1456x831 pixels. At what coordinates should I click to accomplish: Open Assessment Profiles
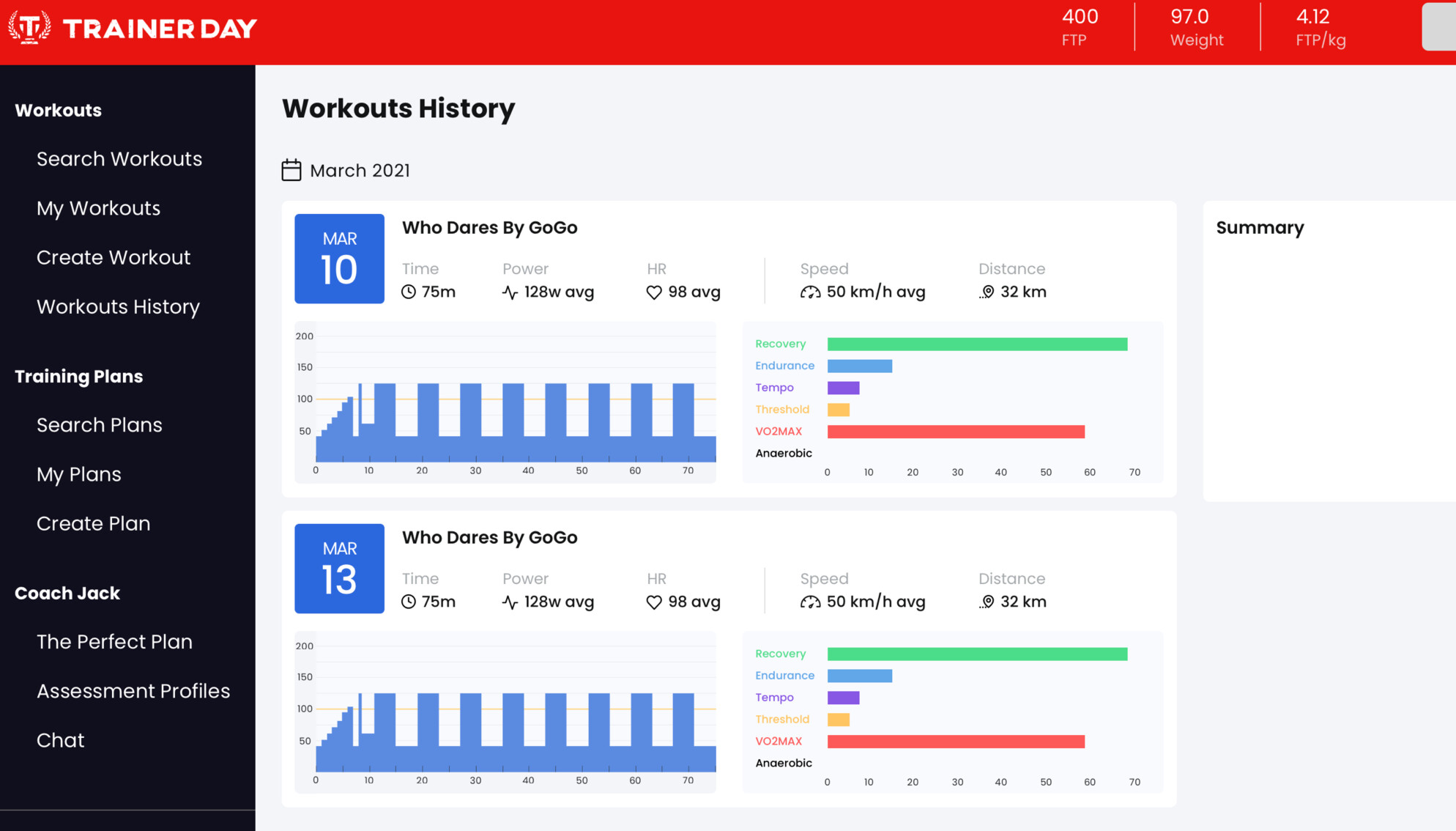pyautogui.click(x=133, y=690)
